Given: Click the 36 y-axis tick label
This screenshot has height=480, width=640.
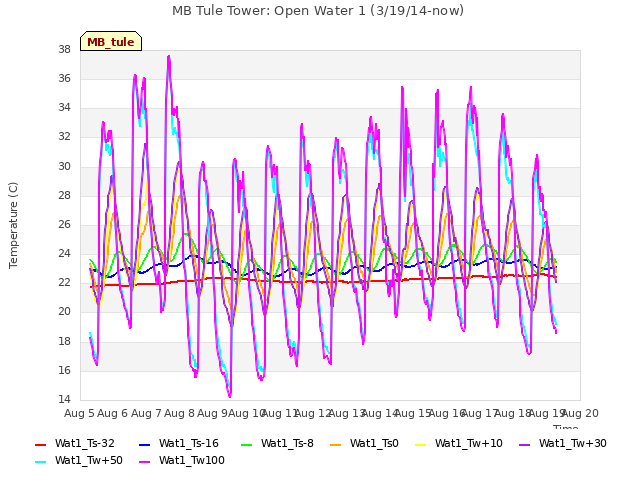Looking at the screenshot, I should (64, 78).
